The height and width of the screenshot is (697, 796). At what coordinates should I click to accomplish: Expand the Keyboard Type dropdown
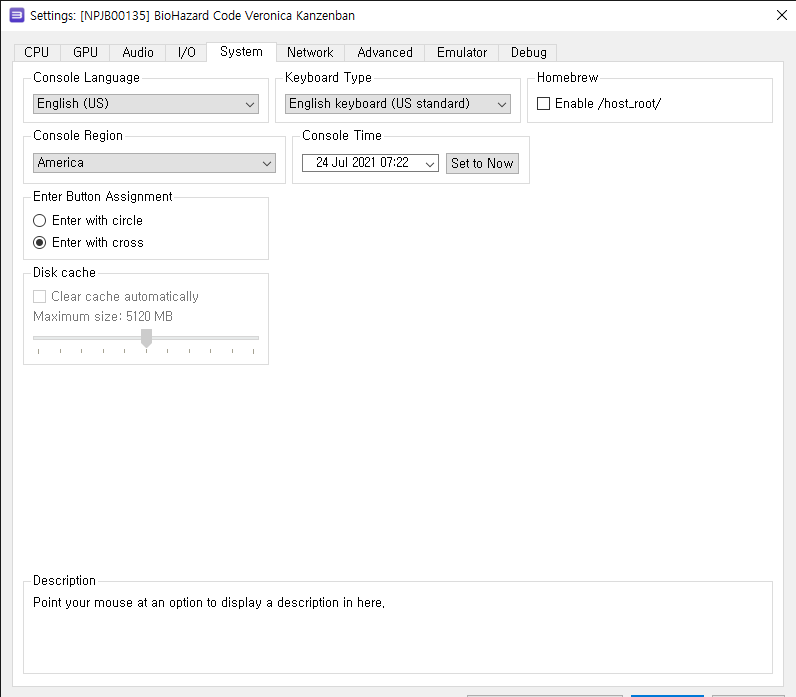pyautogui.click(x=397, y=104)
